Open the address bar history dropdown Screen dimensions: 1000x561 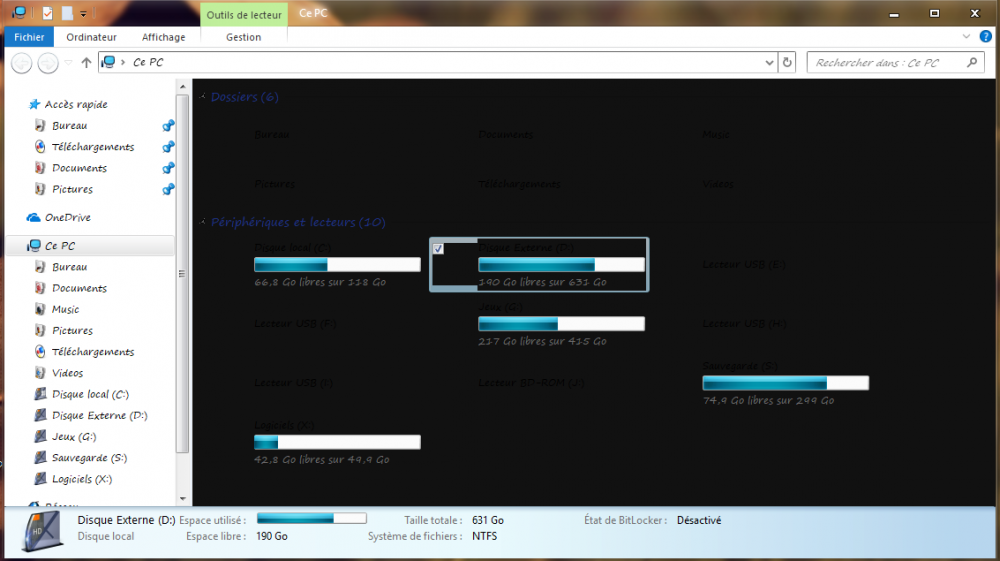[x=768, y=63]
